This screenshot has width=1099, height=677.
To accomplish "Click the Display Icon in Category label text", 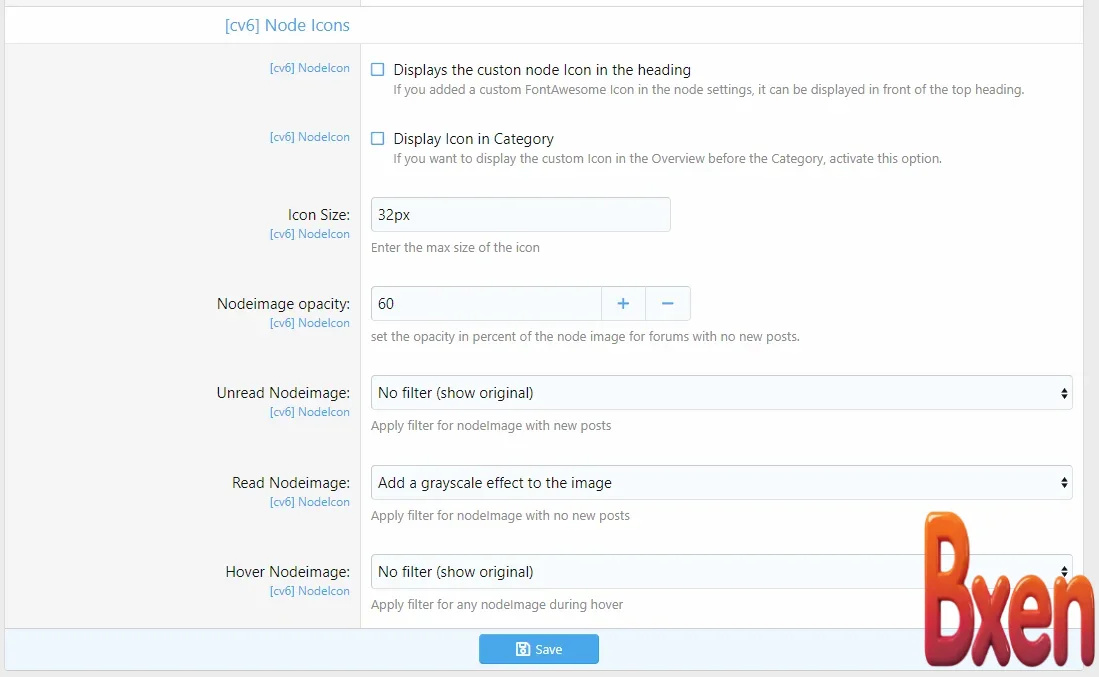I will click(x=473, y=139).
